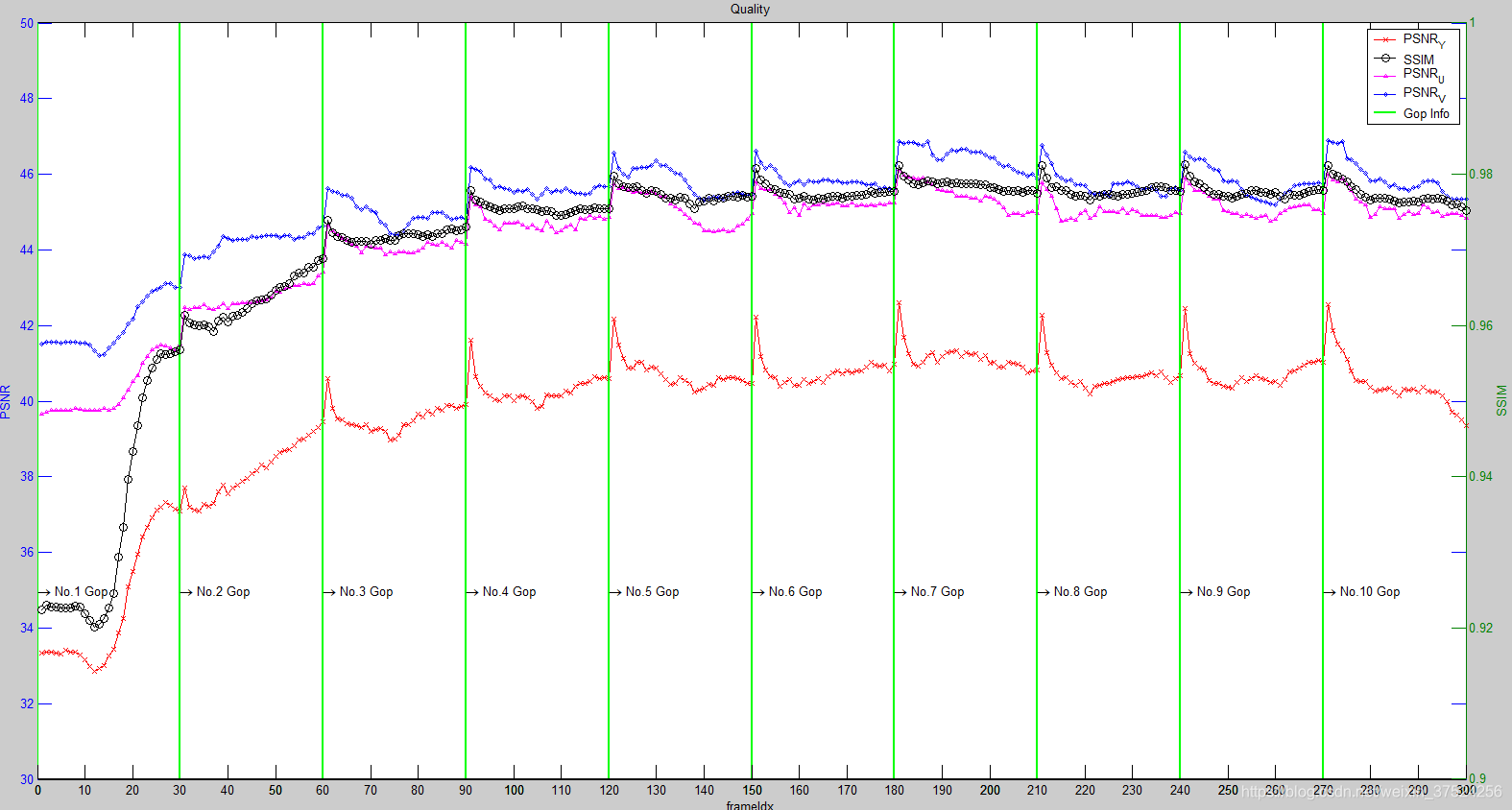Select the No.1 Gop annotation

pyautogui.click(x=73, y=592)
